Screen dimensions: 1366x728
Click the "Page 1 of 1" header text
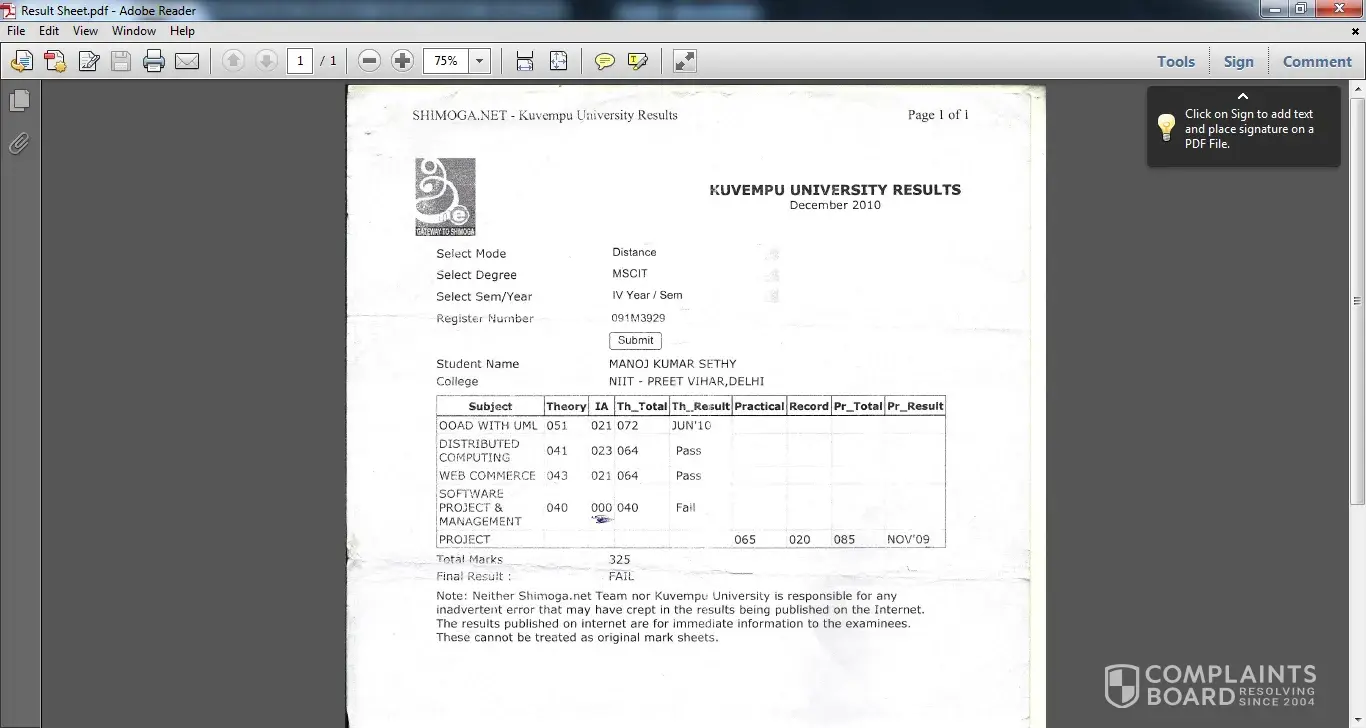[x=938, y=115]
